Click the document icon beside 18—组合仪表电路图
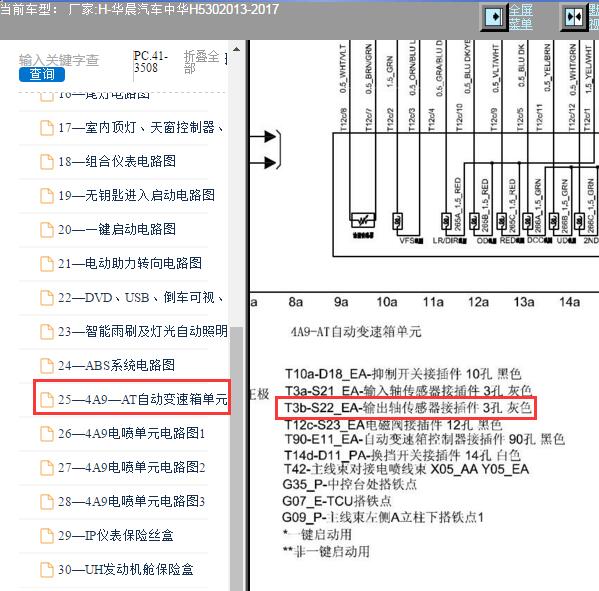The image size is (599, 591). click(47, 162)
